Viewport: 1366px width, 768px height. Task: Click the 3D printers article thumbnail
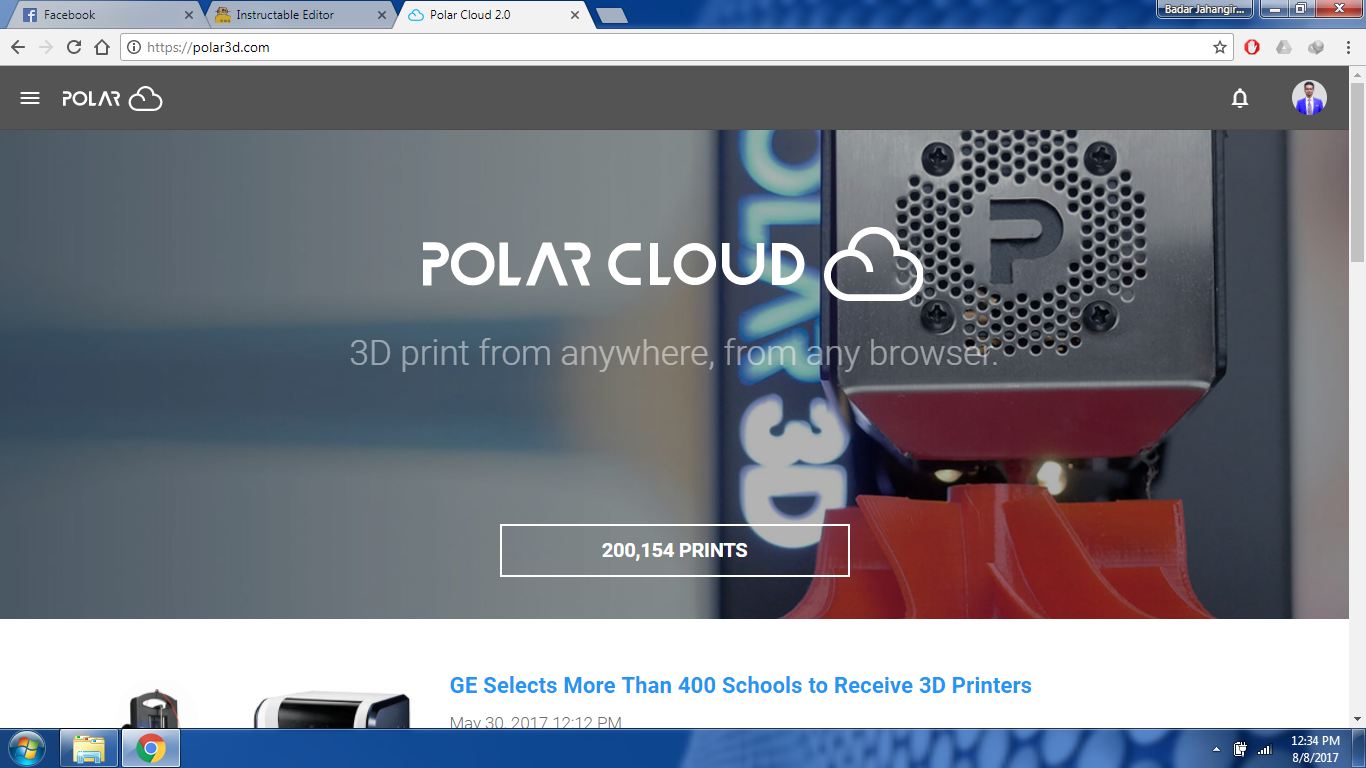[x=265, y=705]
